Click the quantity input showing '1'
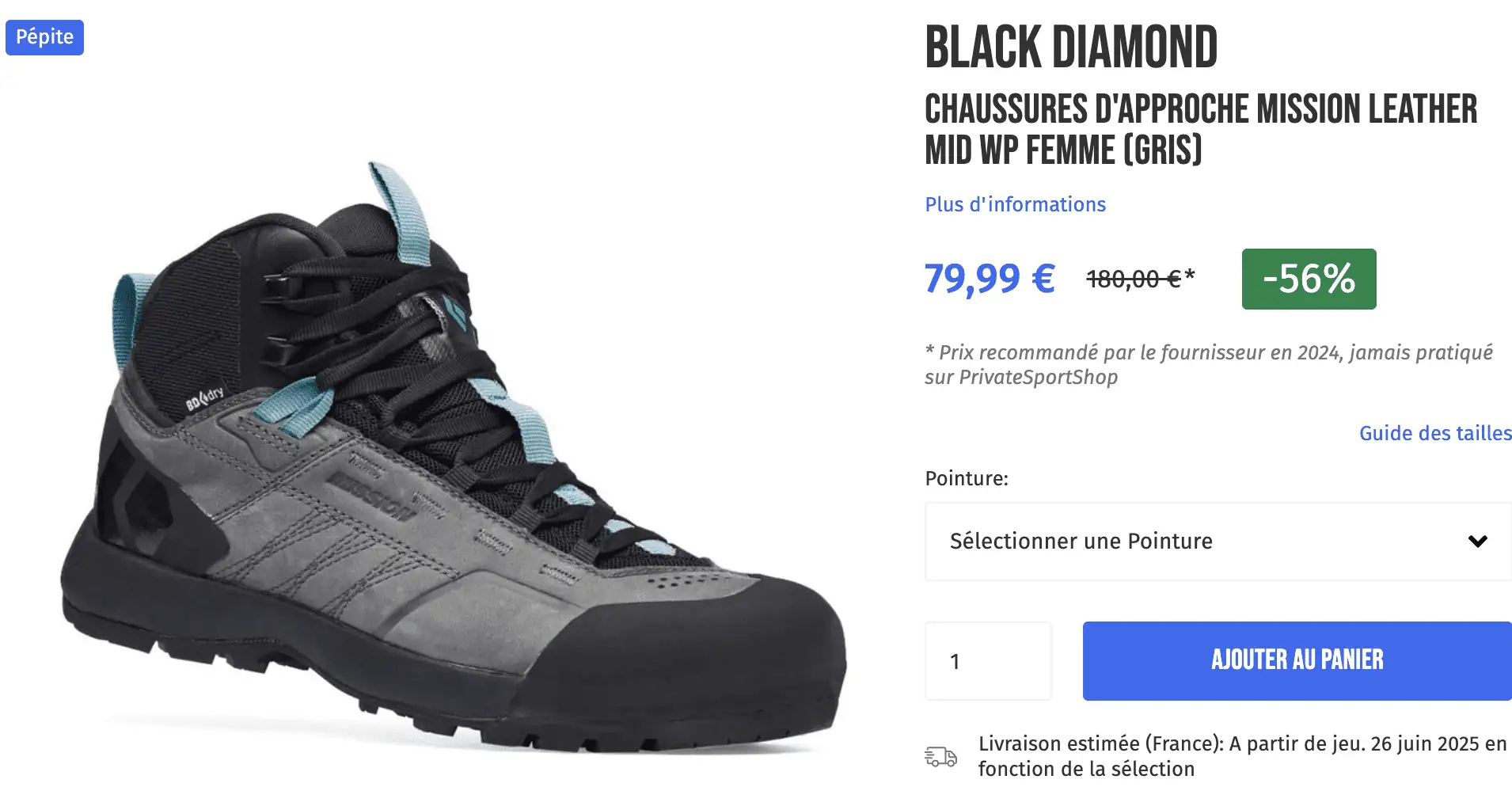The width and height of the screenshot is (1512, 787). (987, 660)
